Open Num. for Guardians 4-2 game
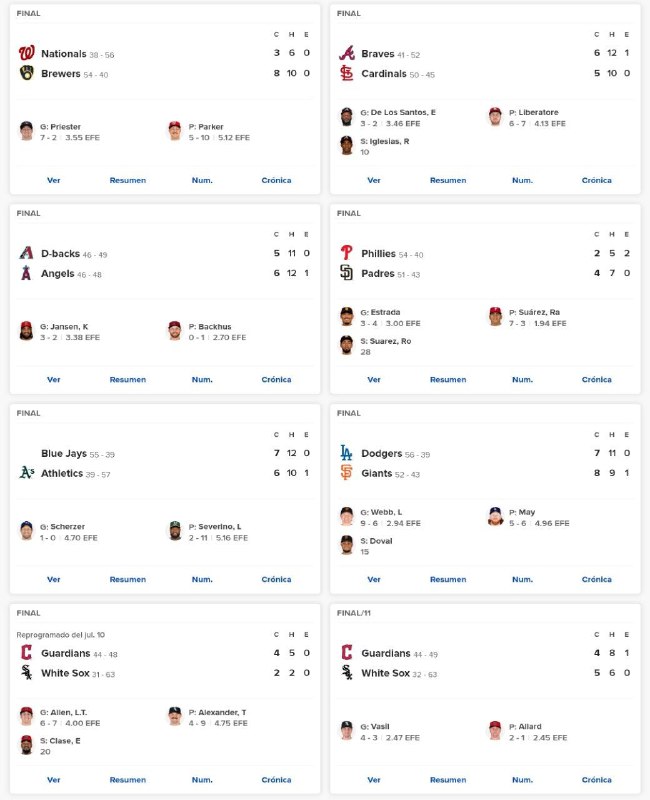 (202, 780)
